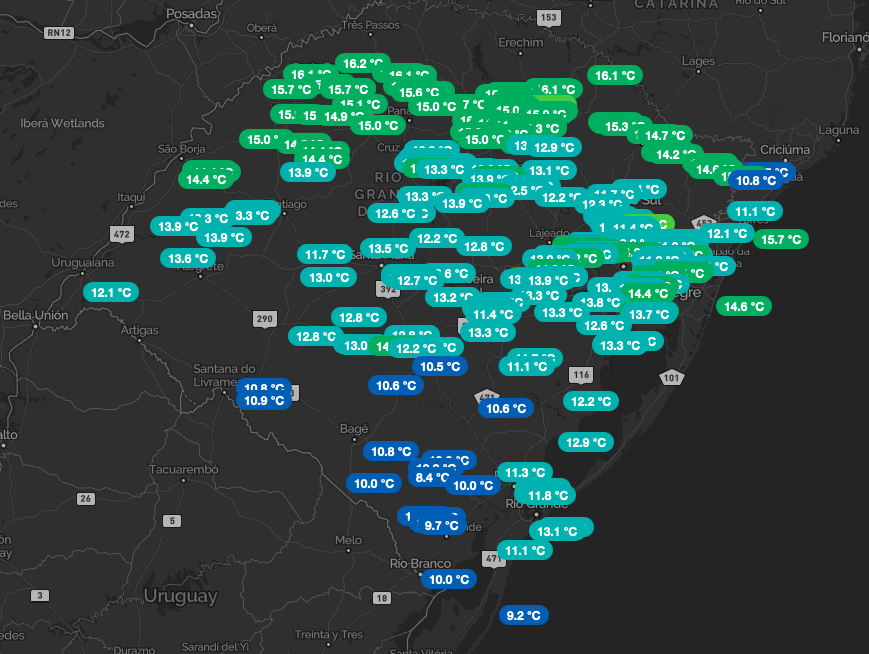Click the route 153 highway shield

tap(548, 18)
